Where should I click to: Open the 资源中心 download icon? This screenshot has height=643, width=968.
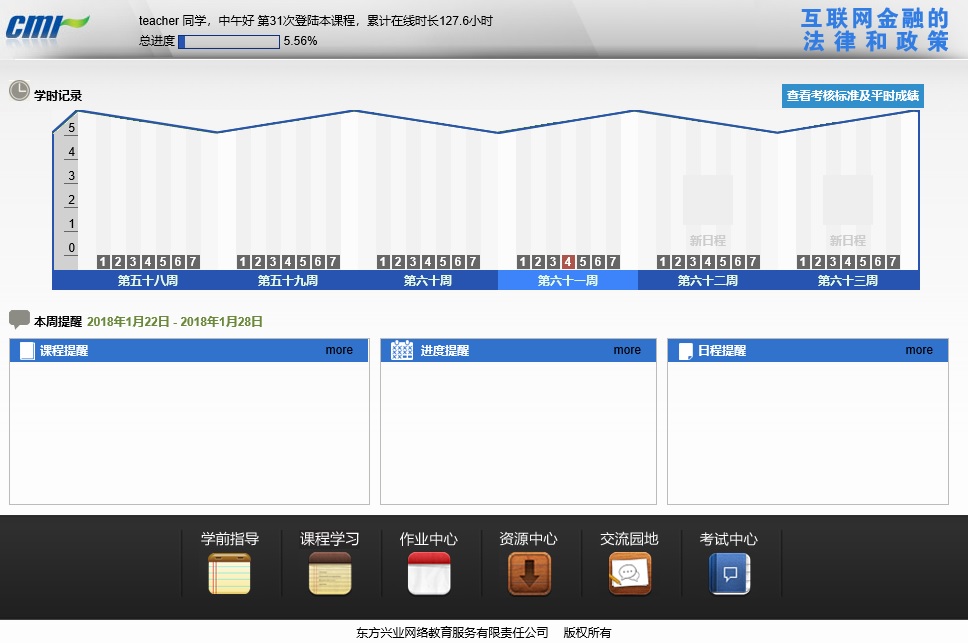[529, 573]
